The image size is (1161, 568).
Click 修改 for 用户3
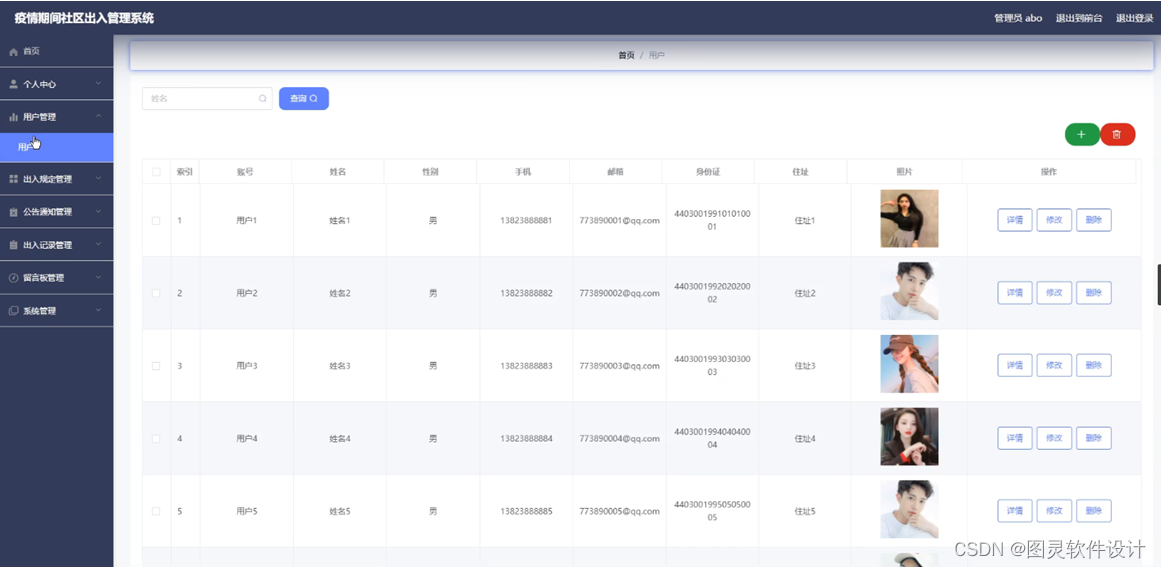point(1054,365)
